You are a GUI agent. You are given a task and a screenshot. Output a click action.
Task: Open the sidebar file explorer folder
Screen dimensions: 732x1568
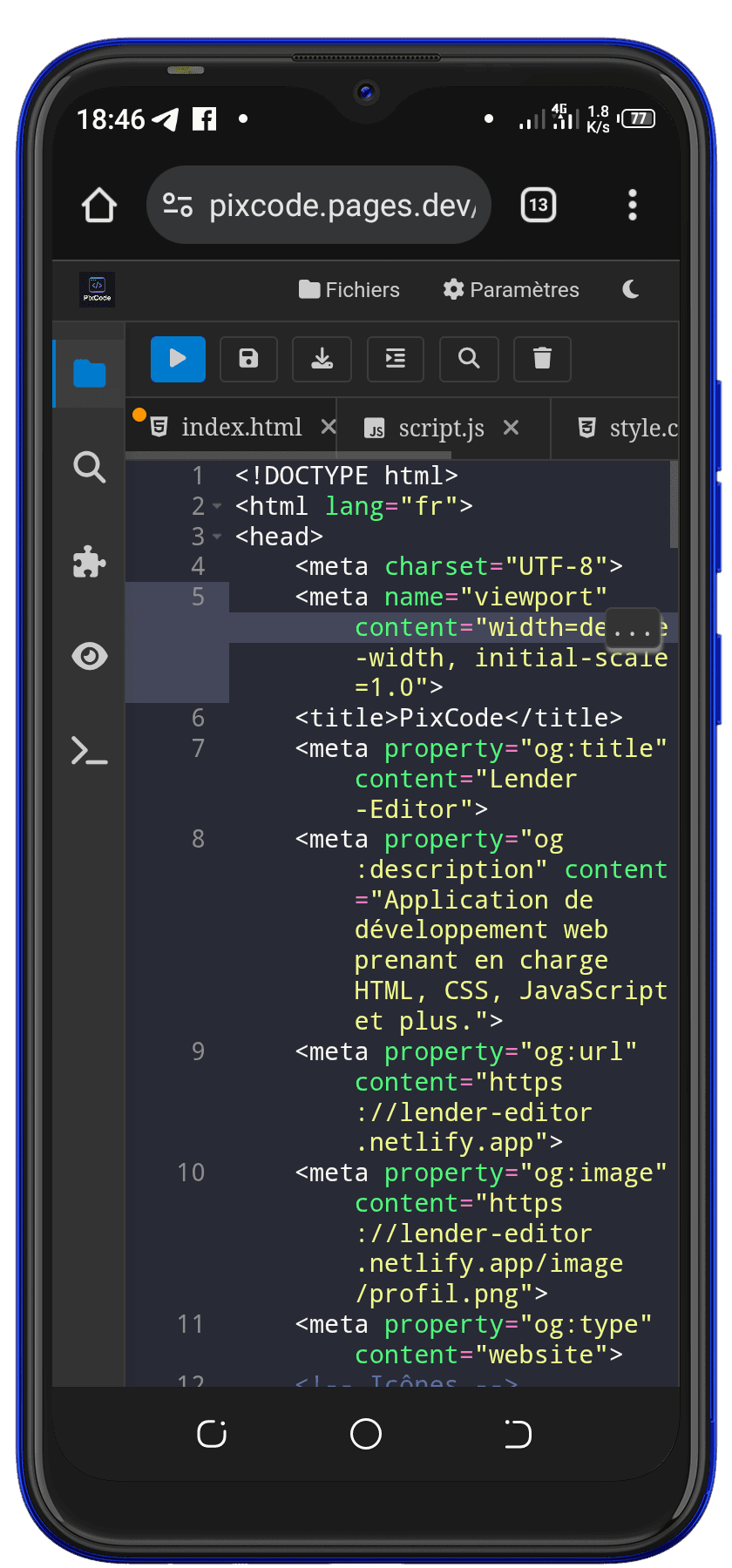pyautogui.click(x=89, y=374)
